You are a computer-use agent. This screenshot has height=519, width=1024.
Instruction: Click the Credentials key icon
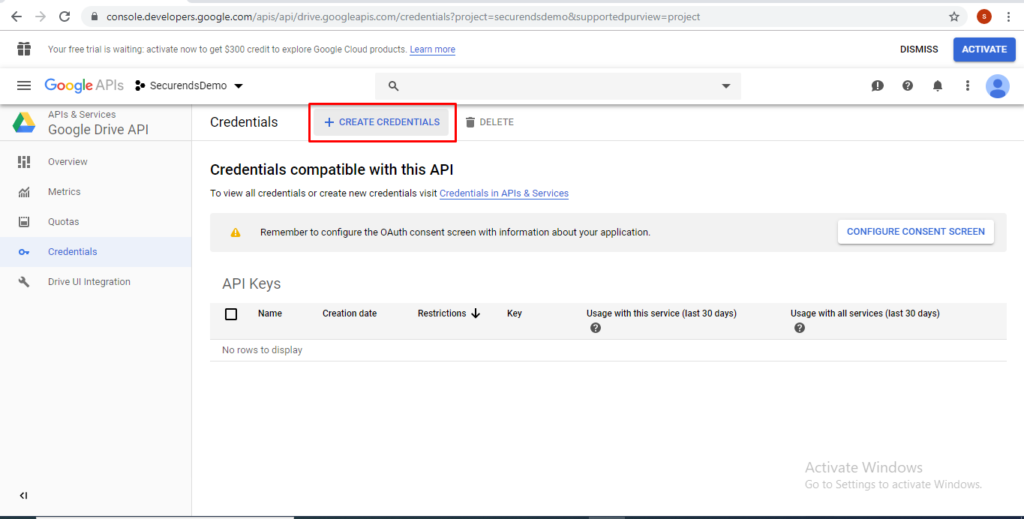[24, 252]
